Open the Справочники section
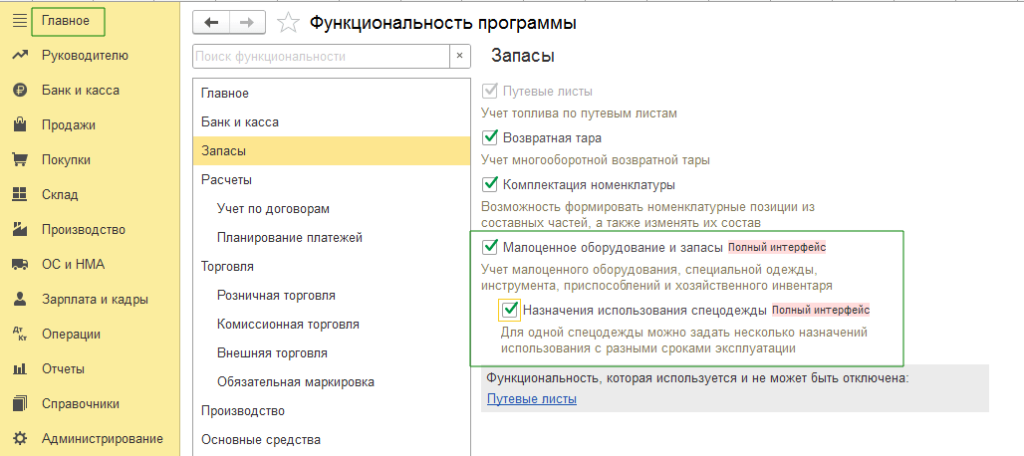This screenshot has height=456, width=1024. [80, 404]
